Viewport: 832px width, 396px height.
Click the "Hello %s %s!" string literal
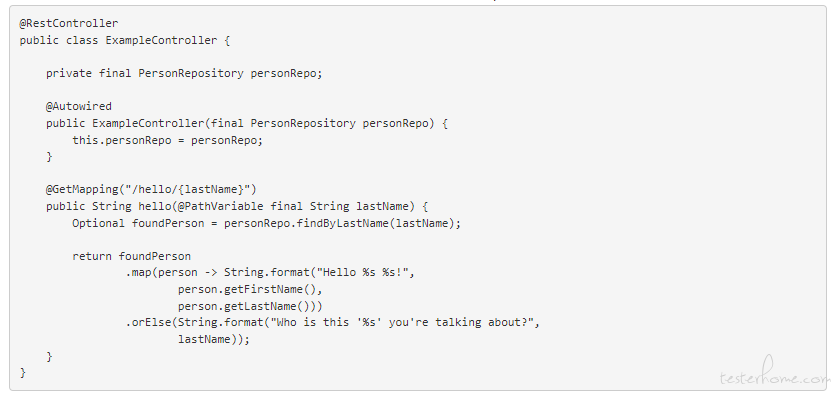(x=362, y=272)
